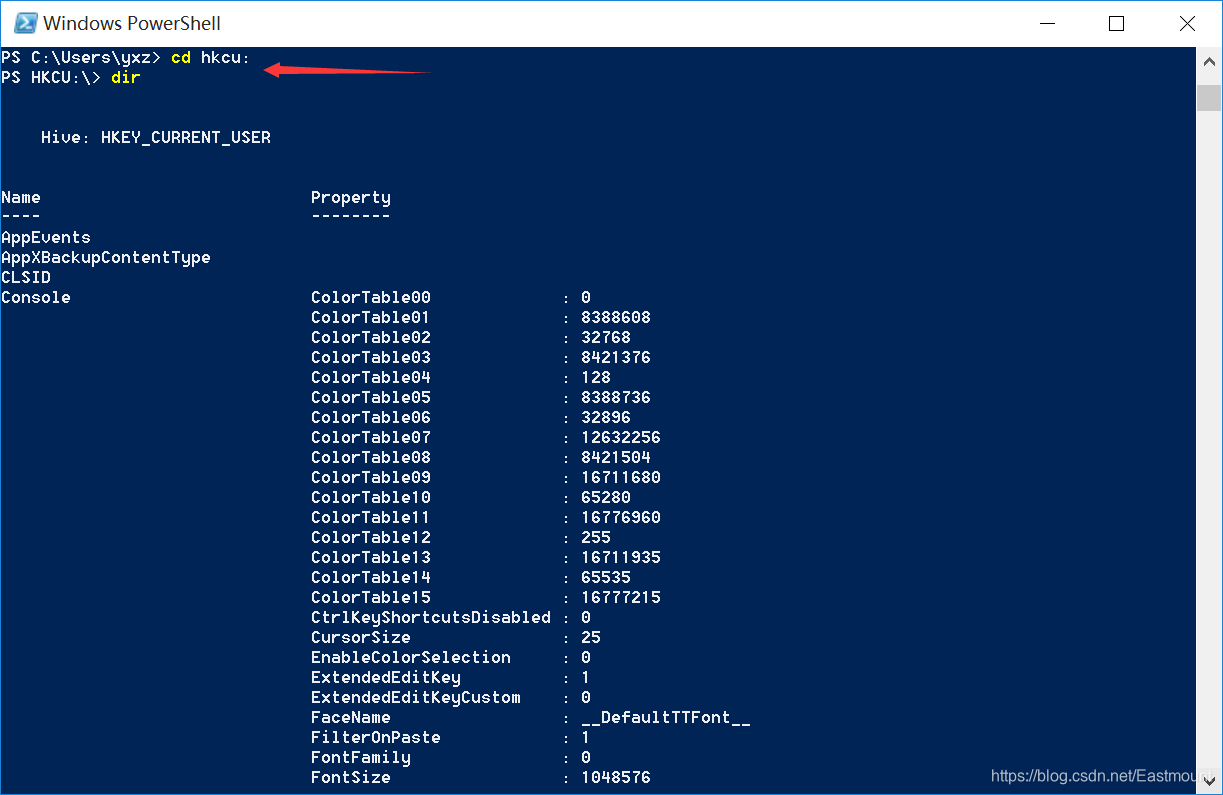Click the value 65280

(x=606, y=497)
